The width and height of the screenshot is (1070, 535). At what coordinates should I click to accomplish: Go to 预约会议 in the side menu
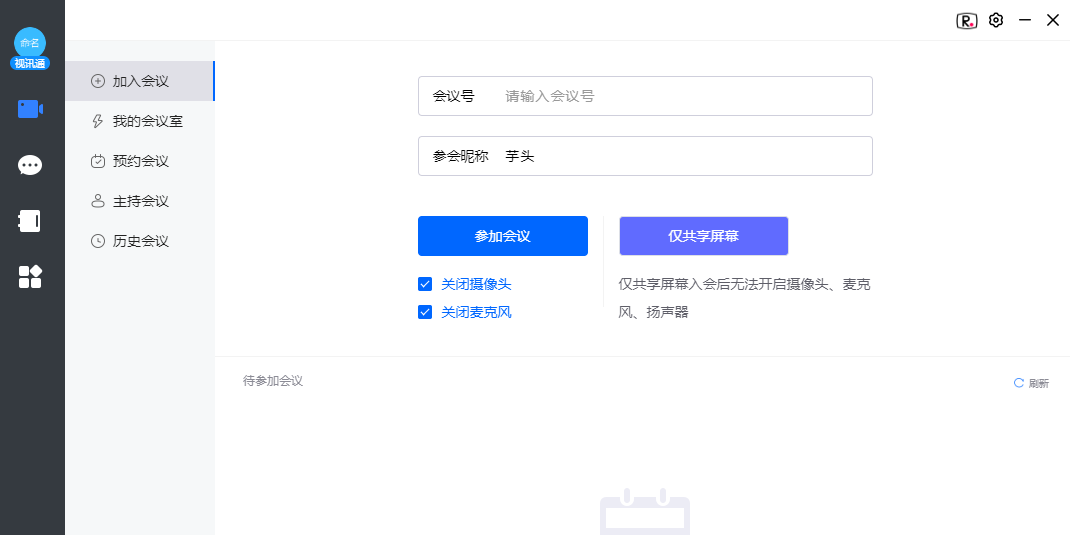point(140,161)
